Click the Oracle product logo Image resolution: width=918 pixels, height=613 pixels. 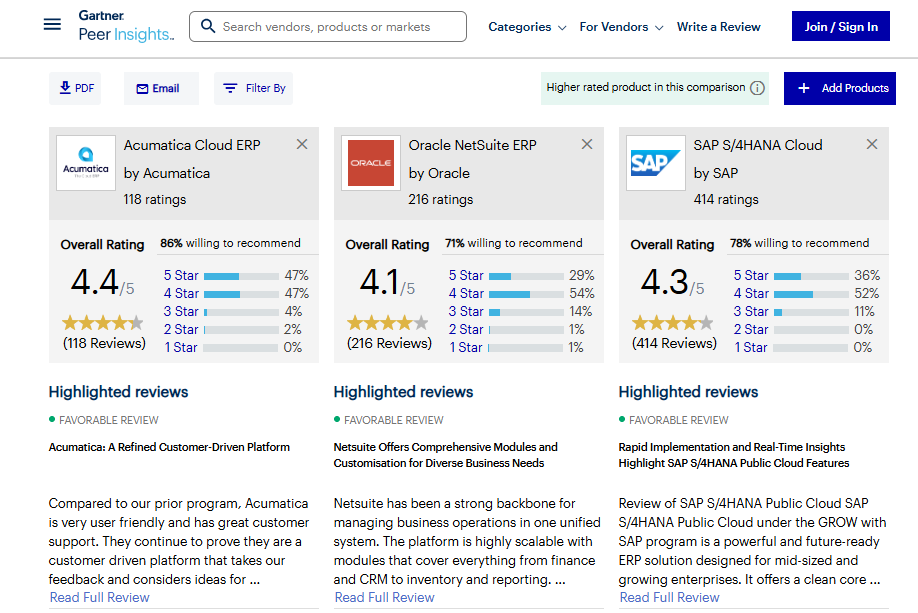[370, 163]
